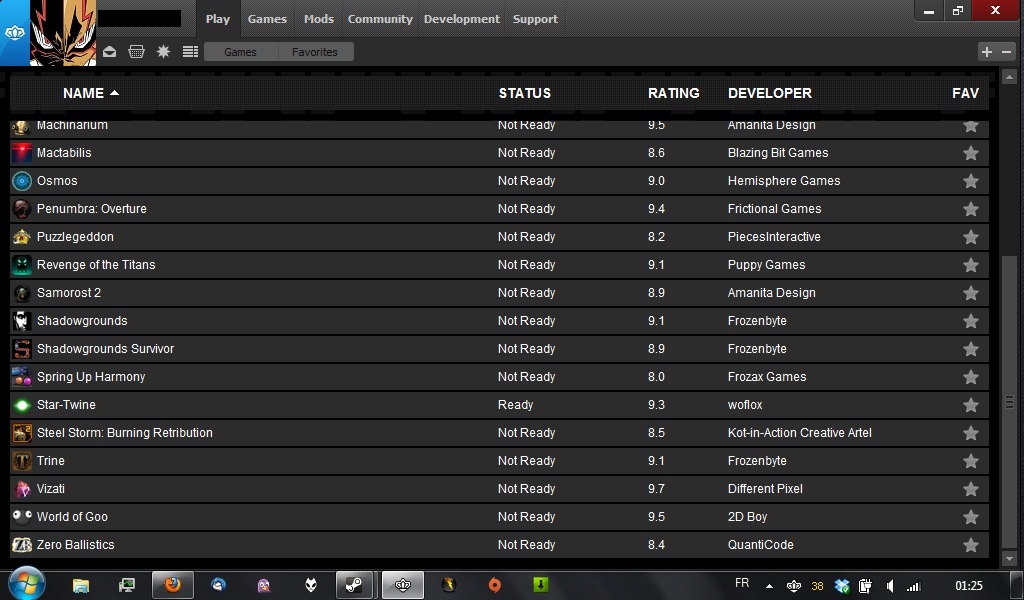
Task: Click the vertical scrollbar thumb
Action: (1009, 403)
